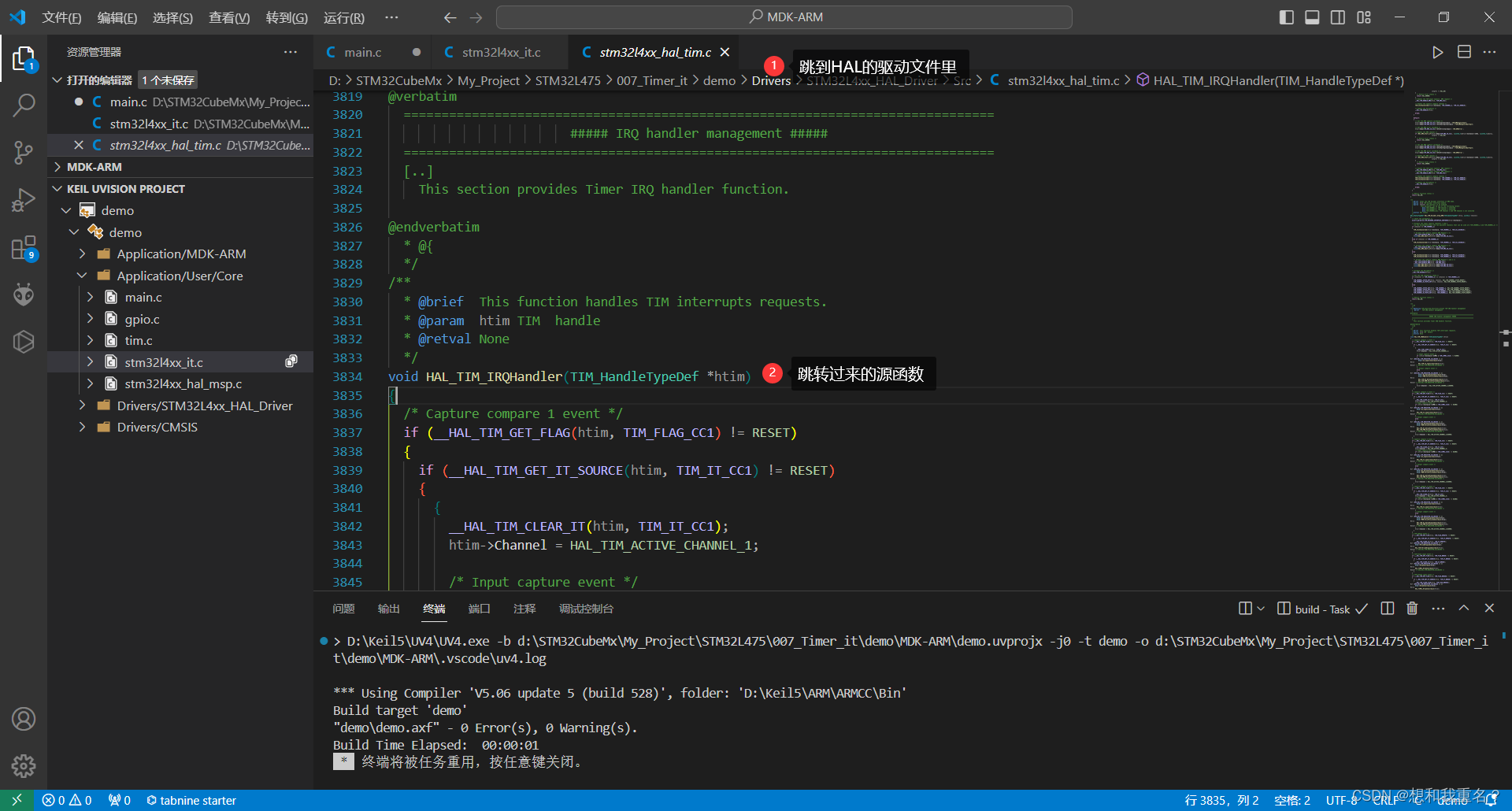This screenshot has width=1512, height=811.
Task: Toggle the secondary side bar visibility
Action: 1338,17
